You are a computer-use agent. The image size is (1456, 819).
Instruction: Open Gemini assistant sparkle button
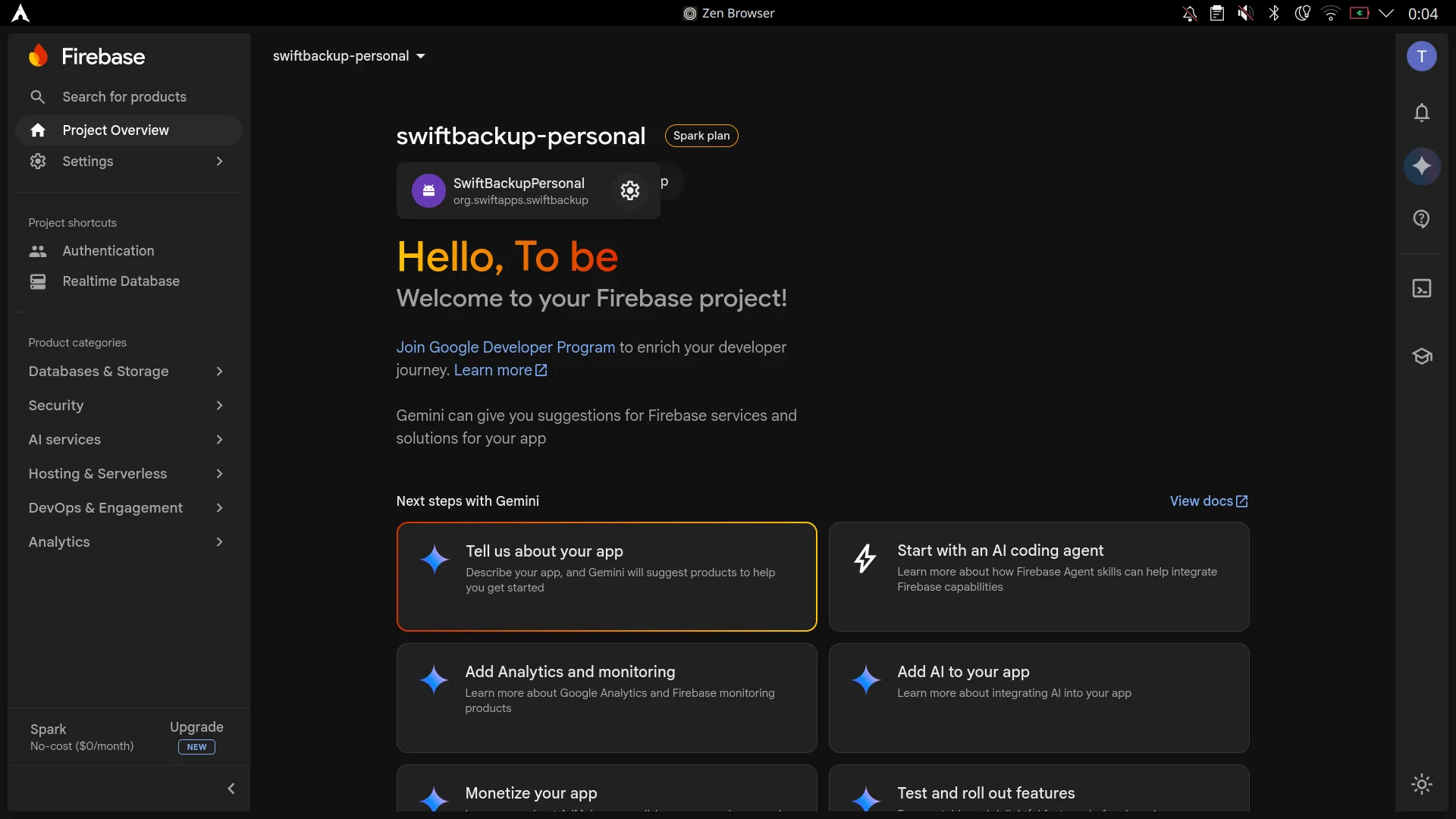[1422, 166]
